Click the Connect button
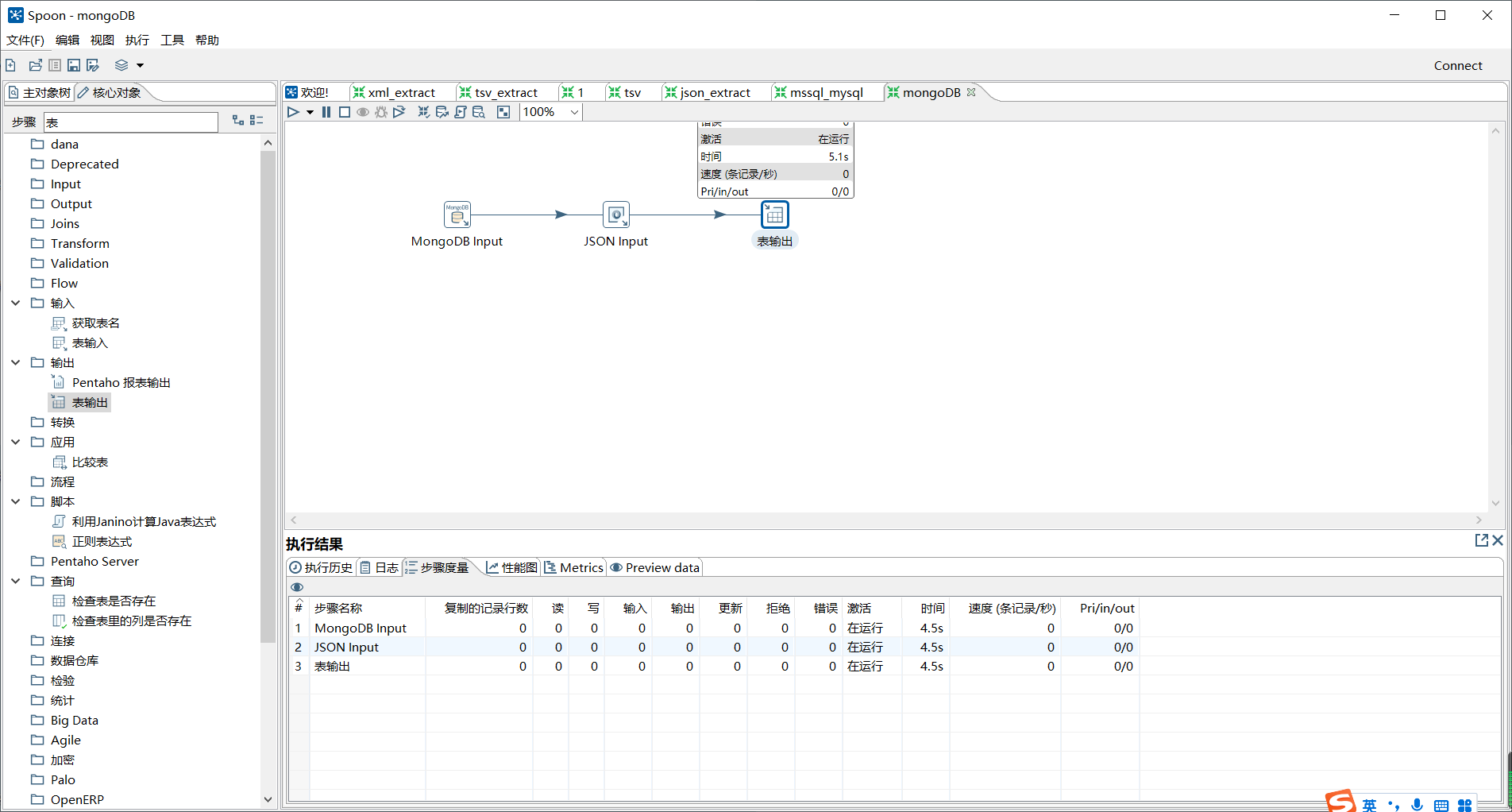This screenshot has height=812, width=1512. (x=1458, y=65)
